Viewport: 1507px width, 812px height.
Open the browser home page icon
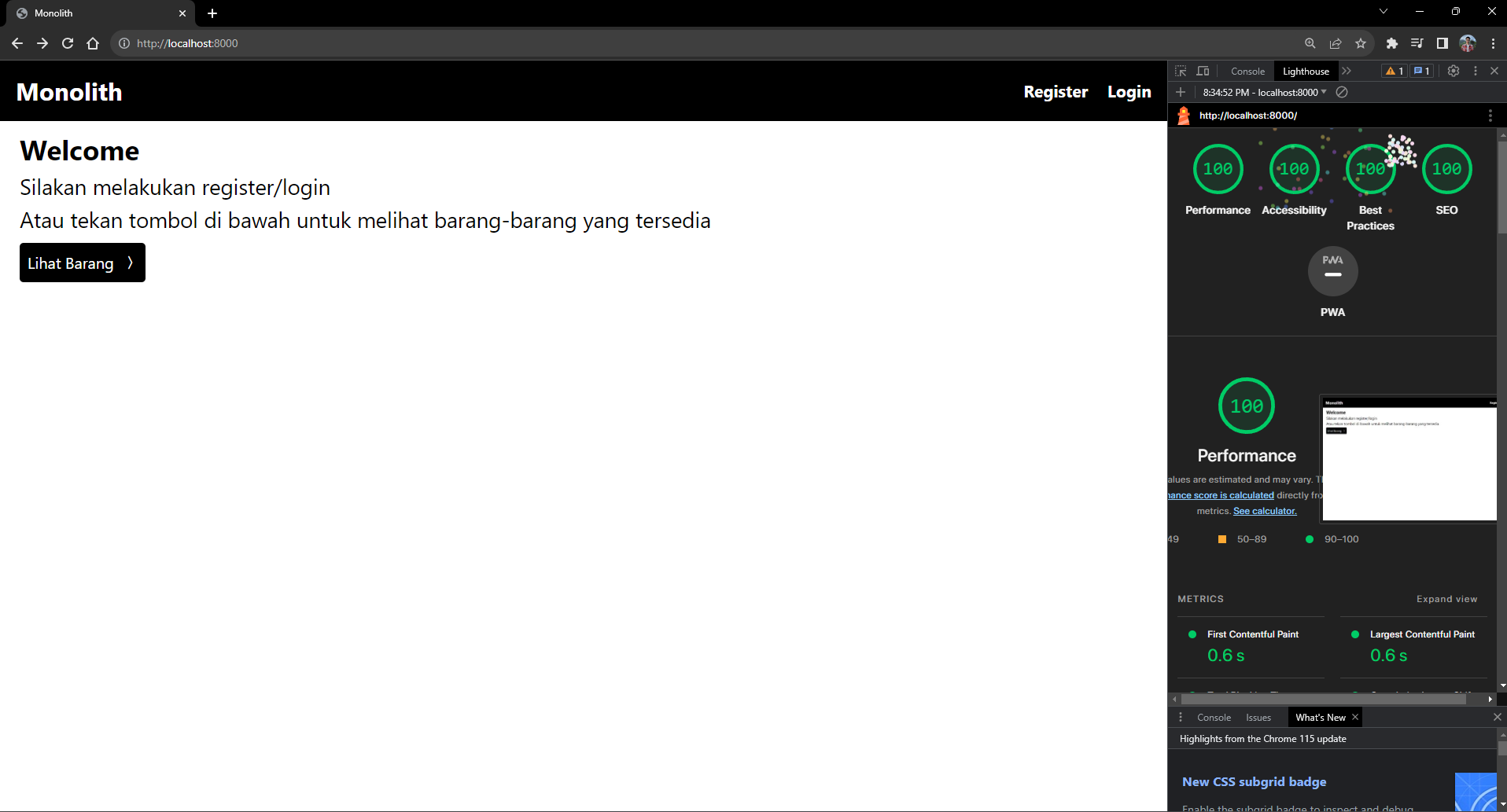coord(93,43)
